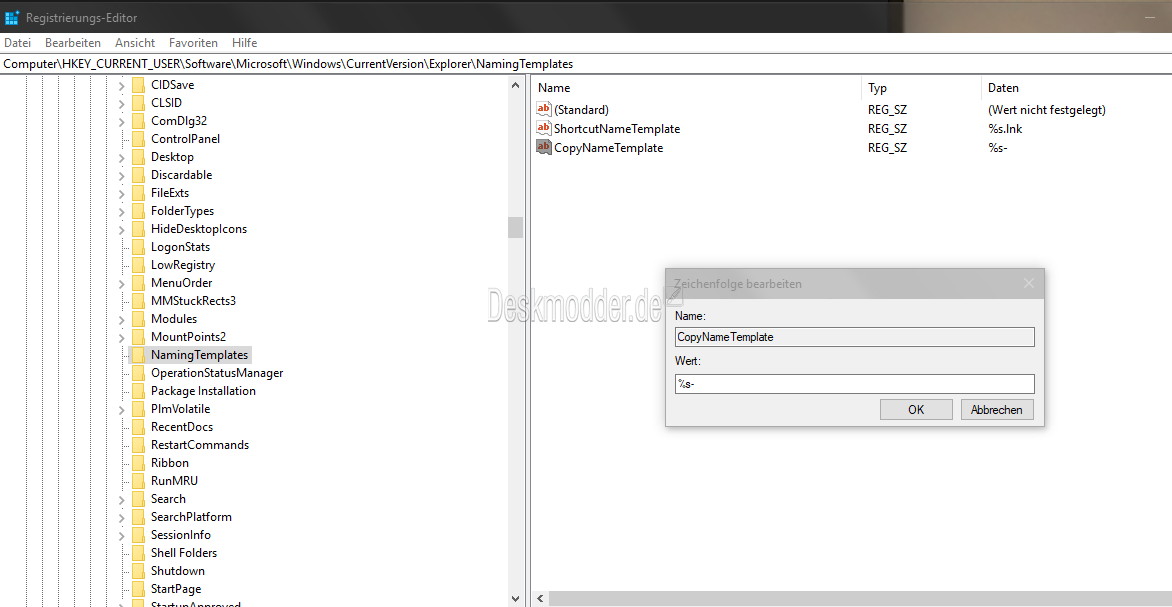Screen dimensions: 1172x607
Task: Expand the MenuOrder key
Action: tap(121, 283)
